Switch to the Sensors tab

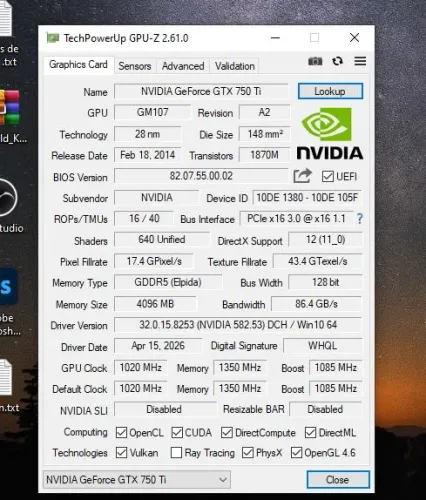[x=135, y=66]
